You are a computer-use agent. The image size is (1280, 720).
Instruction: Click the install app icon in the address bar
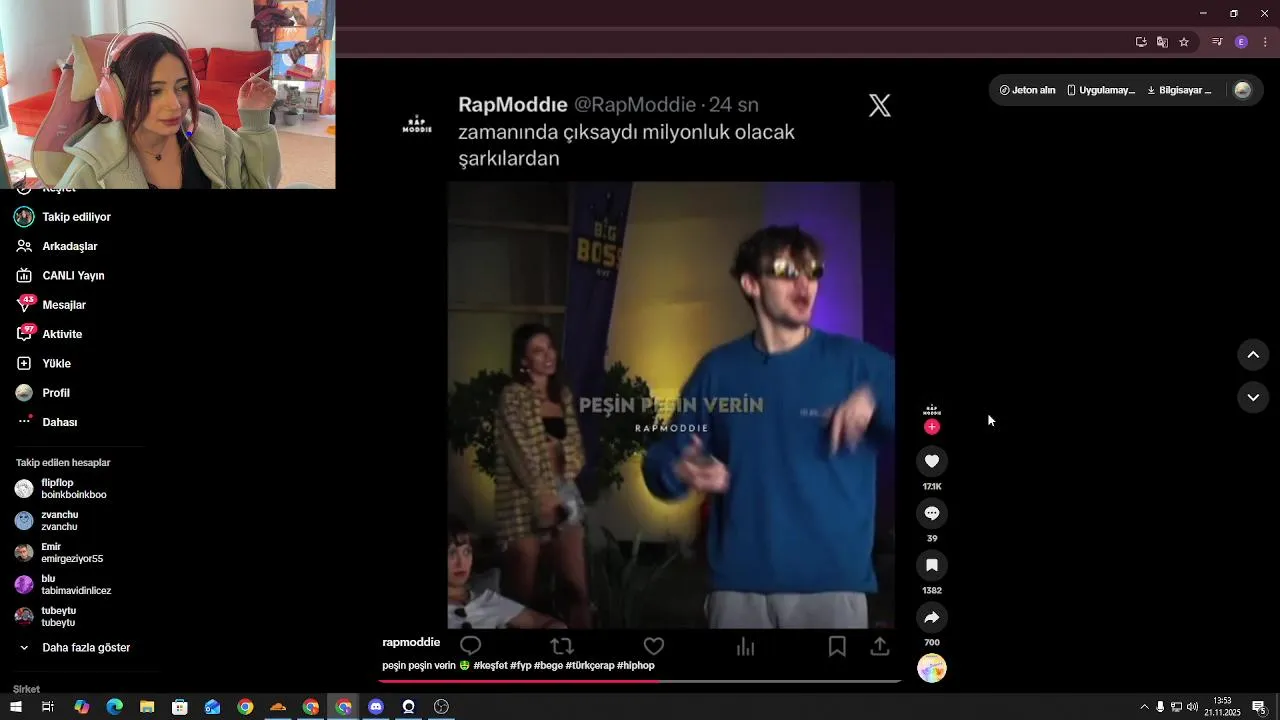1141,42
